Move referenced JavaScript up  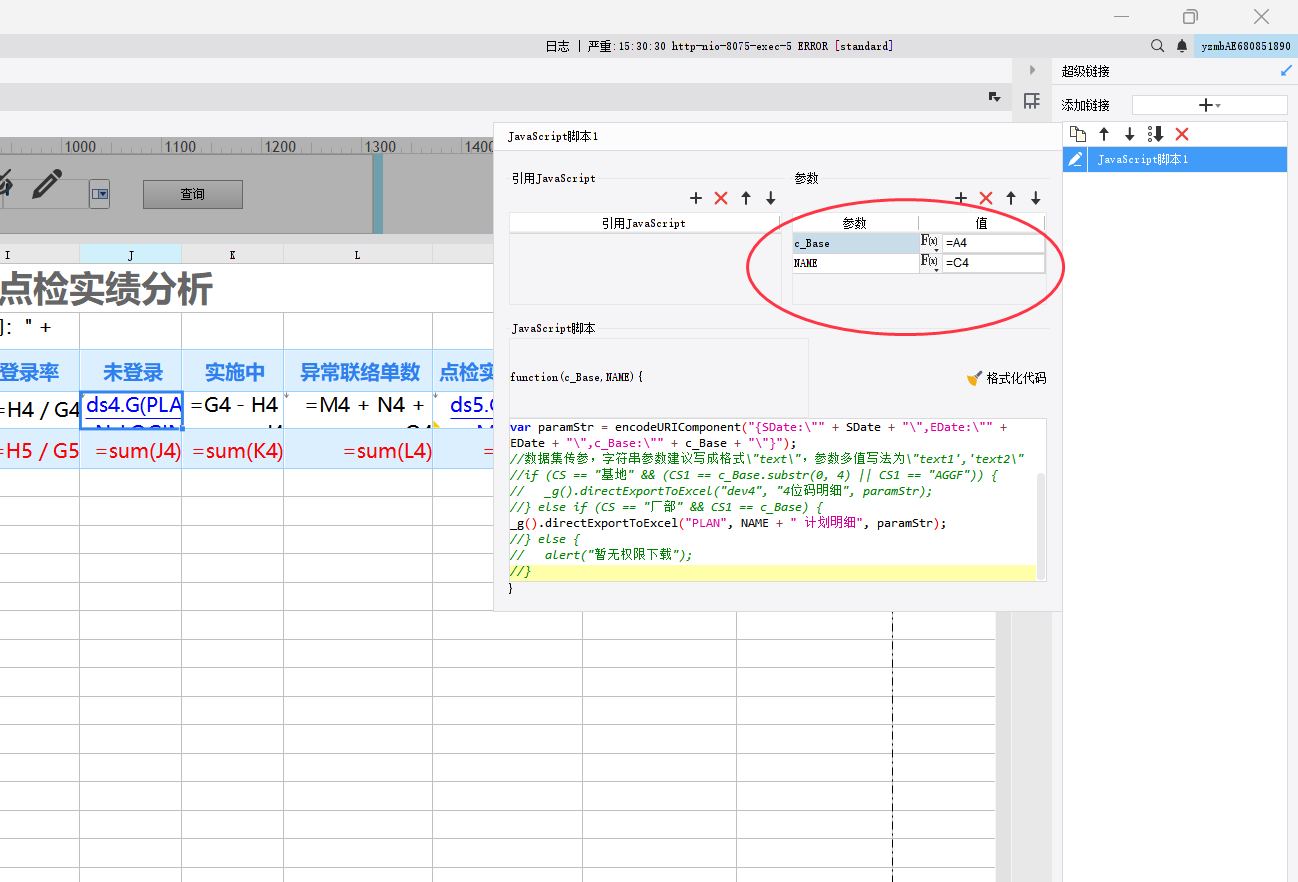[746, 199]
